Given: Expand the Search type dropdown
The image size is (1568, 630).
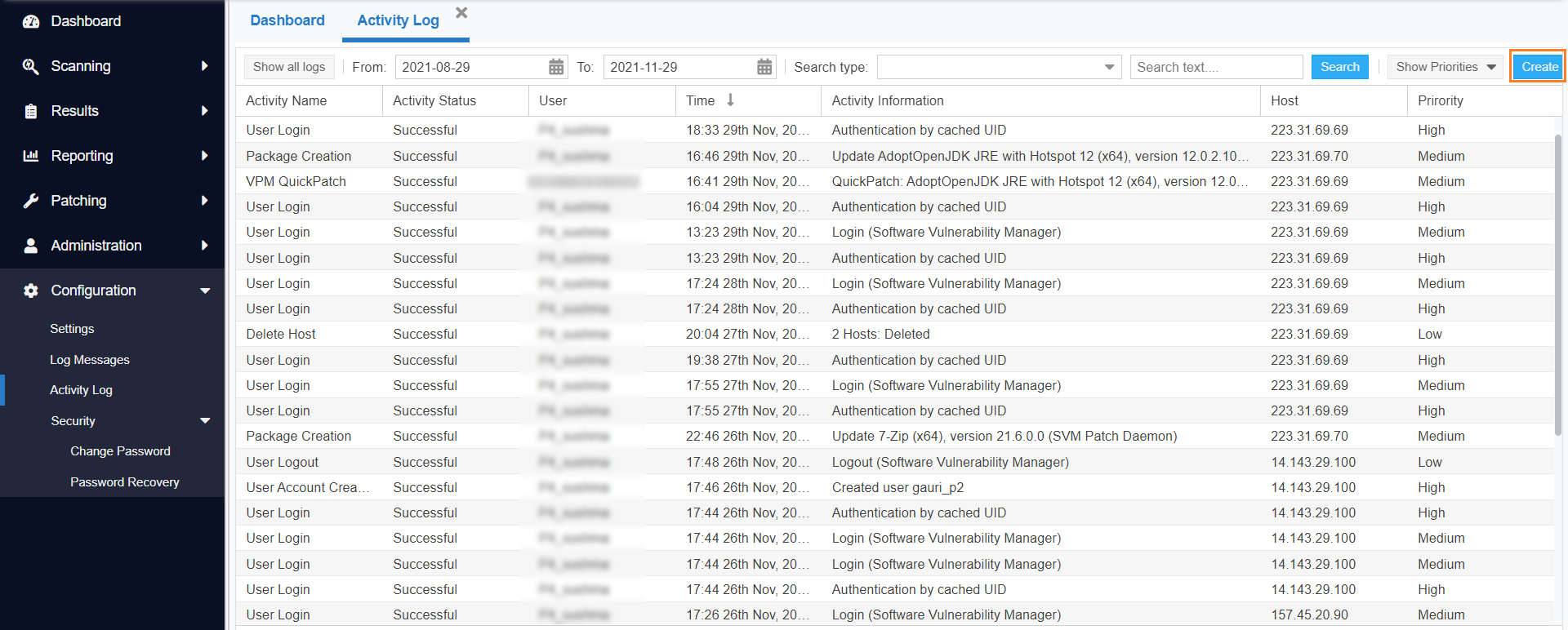Looking at the screenshot, I should 1109,67.
